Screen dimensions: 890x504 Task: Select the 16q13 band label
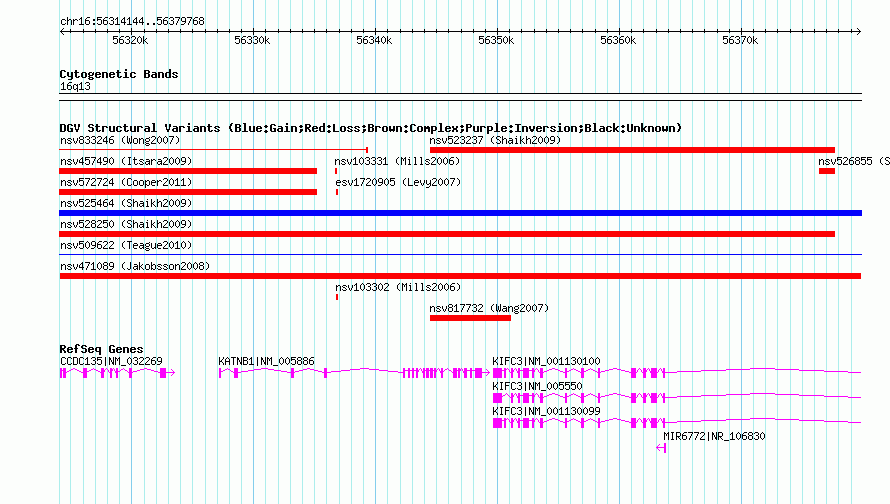(75, 86)
